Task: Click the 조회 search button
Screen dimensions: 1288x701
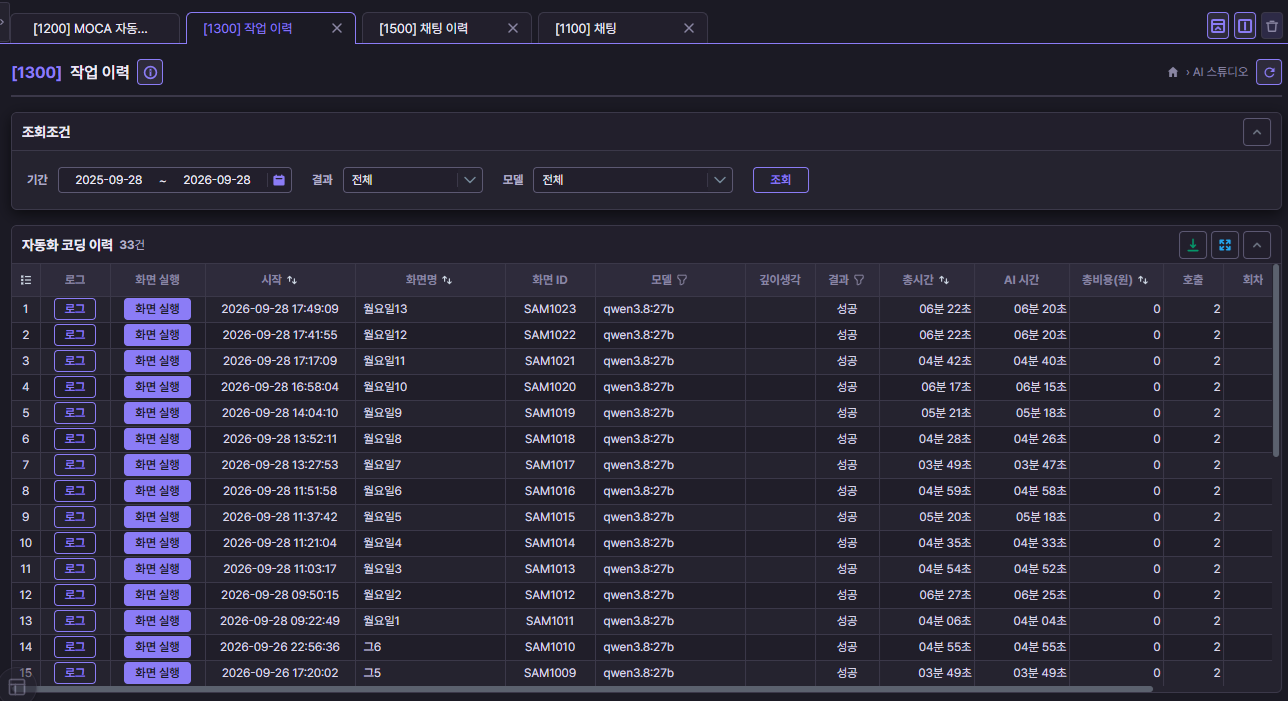Action: [x=781, y=180]
